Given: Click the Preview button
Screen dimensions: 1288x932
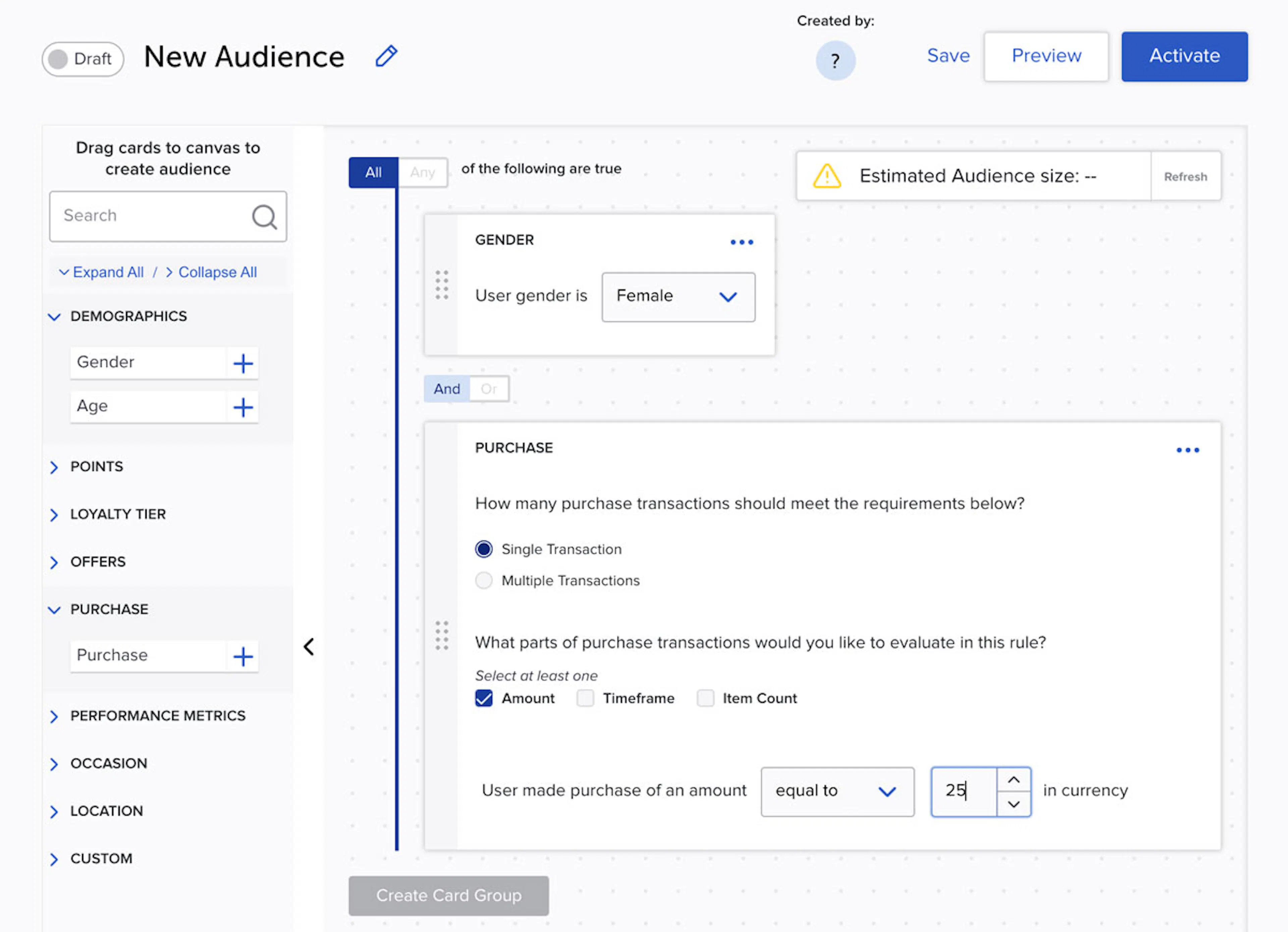Looking at the screenshot, I should [x=1046, y=56].
